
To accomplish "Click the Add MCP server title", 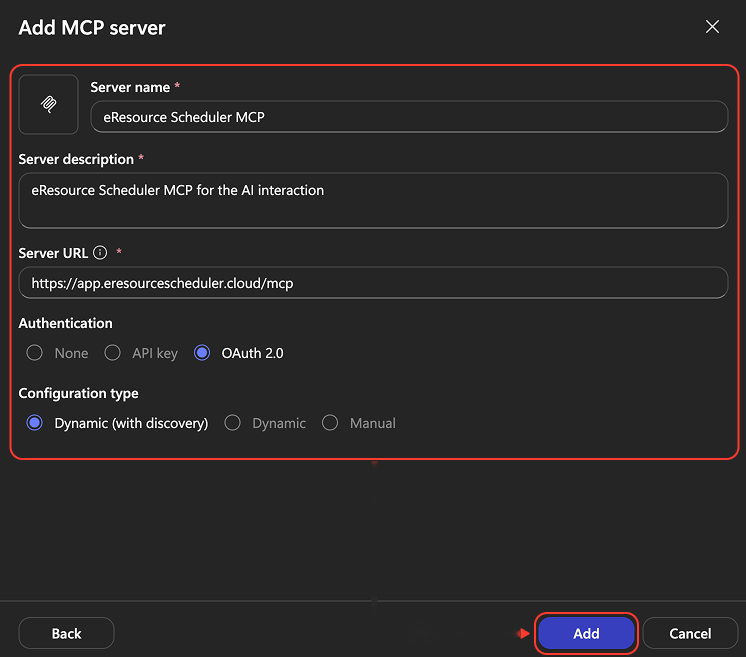I will (92, 28).
